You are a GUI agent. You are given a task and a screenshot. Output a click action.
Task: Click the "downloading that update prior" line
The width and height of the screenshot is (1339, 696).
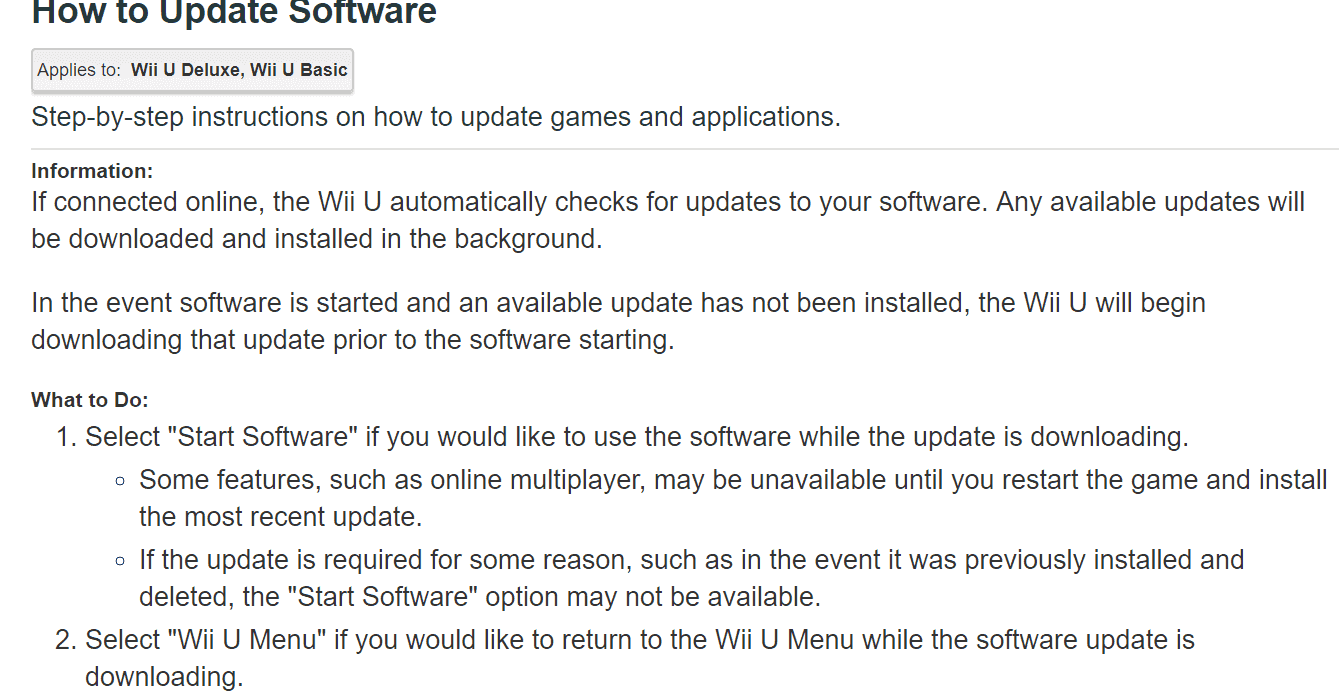tap(353, 340)
